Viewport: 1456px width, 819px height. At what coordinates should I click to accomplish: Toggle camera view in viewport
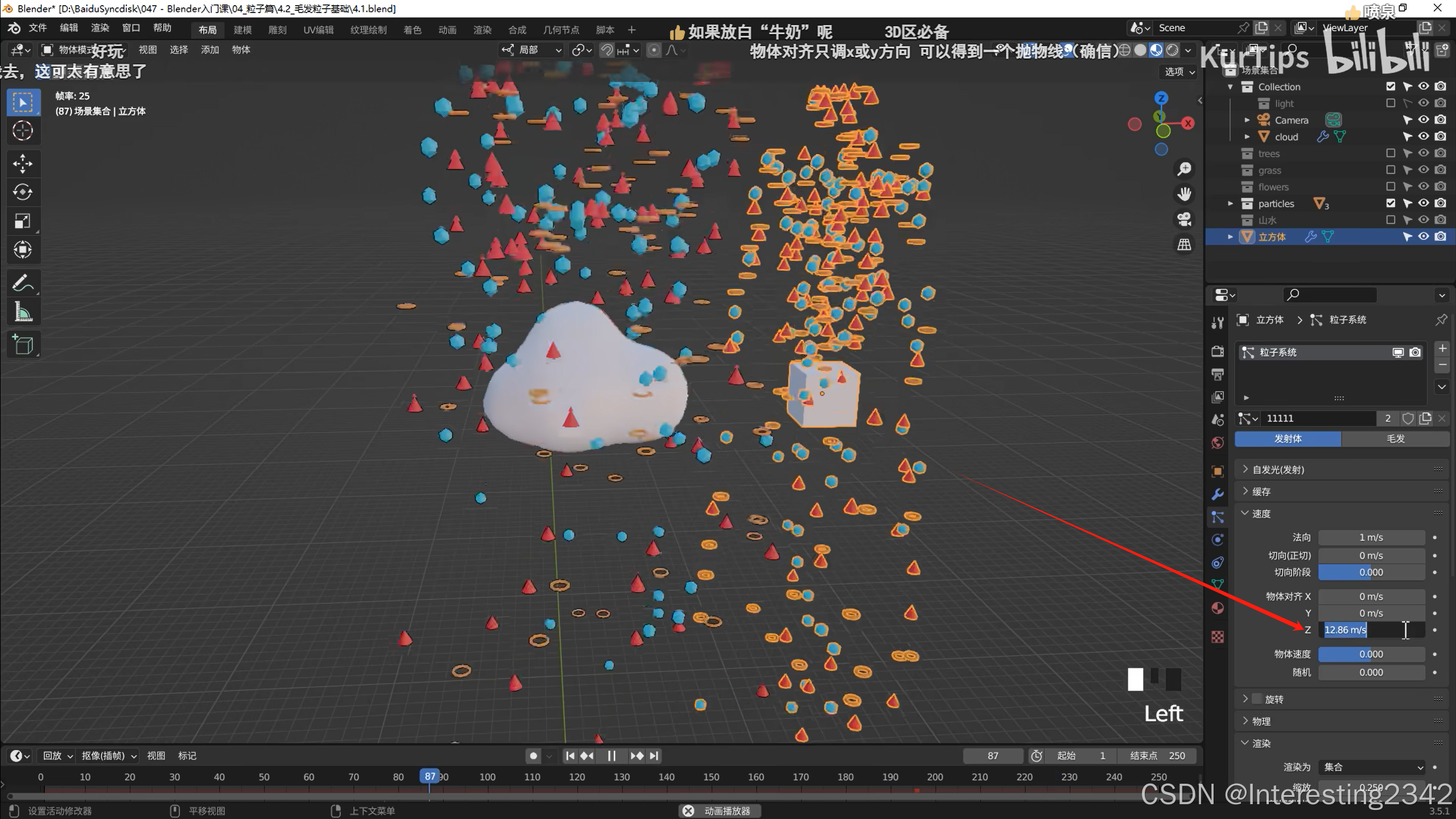tap(1184, 220)
